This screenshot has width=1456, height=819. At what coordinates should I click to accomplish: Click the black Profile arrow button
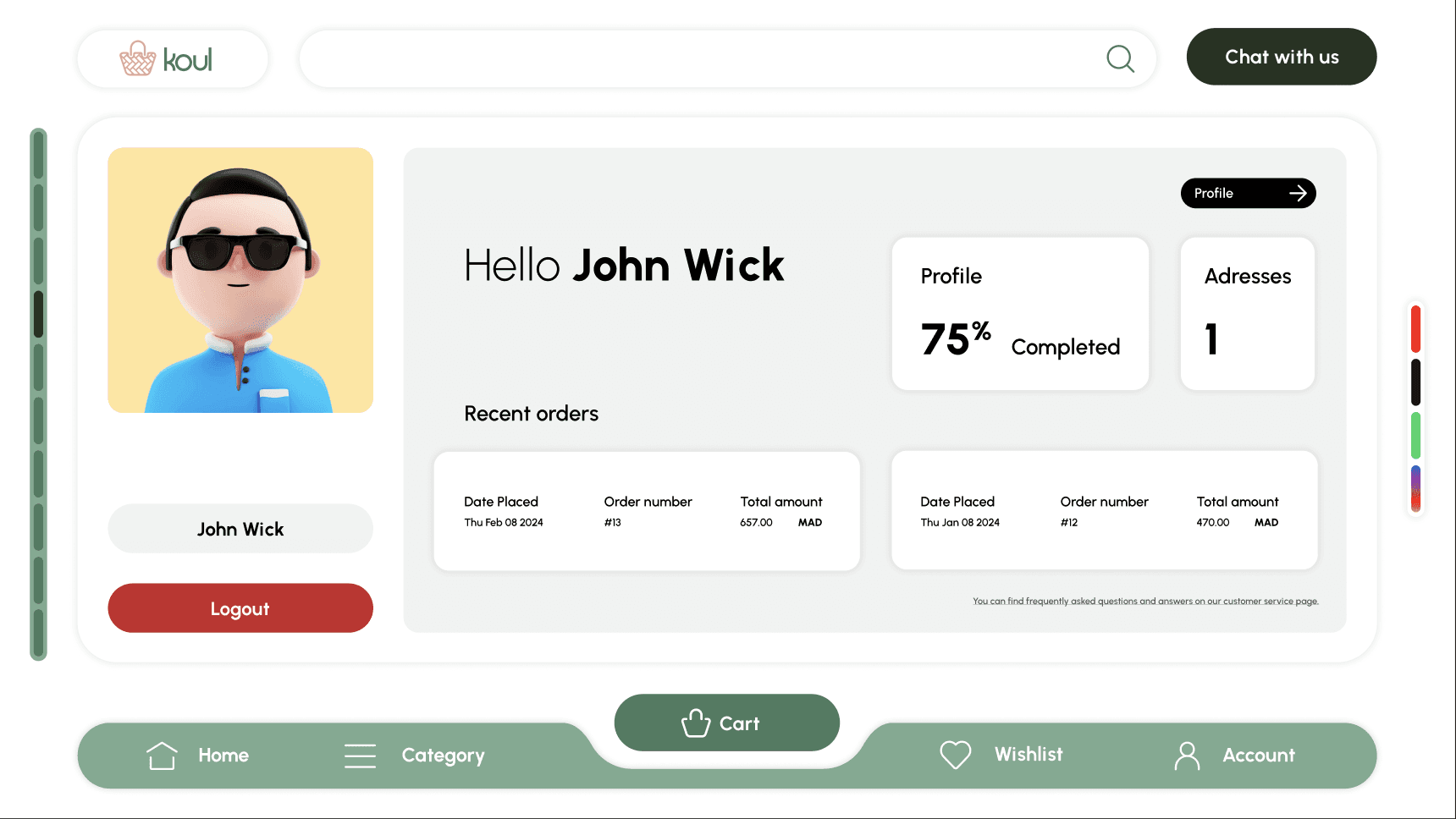click(1249, 194)
